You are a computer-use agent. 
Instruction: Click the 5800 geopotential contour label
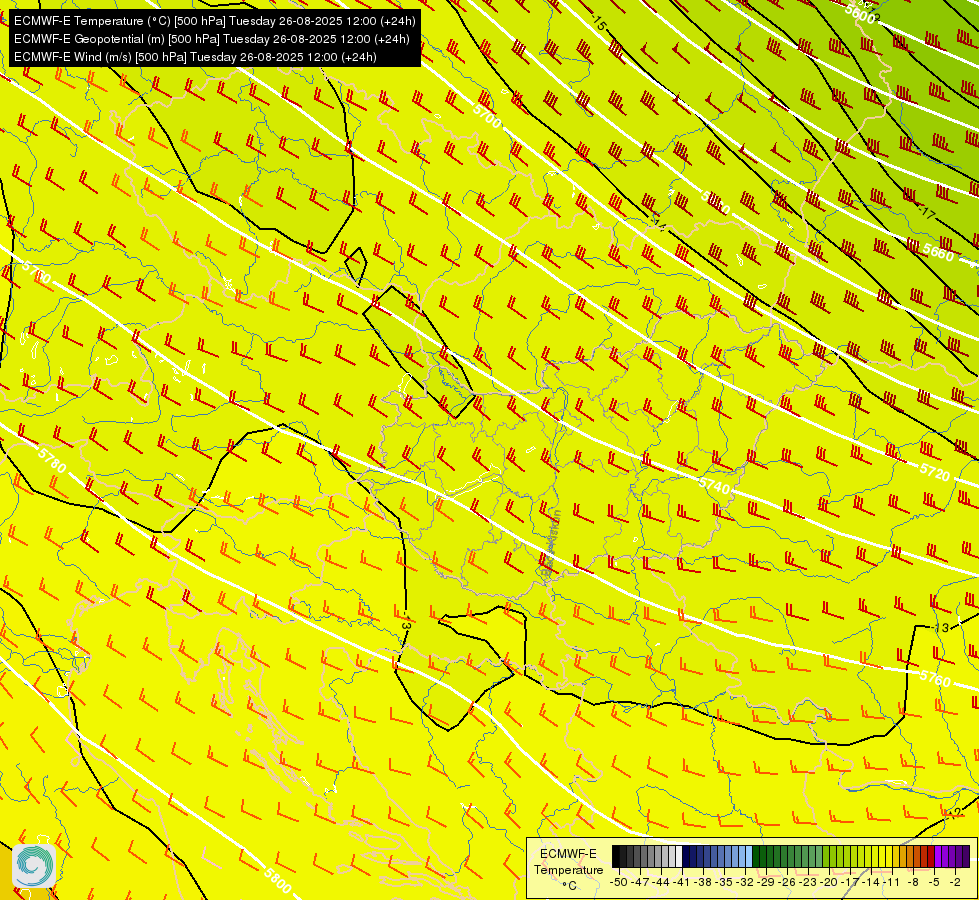(x=277, y=881)
